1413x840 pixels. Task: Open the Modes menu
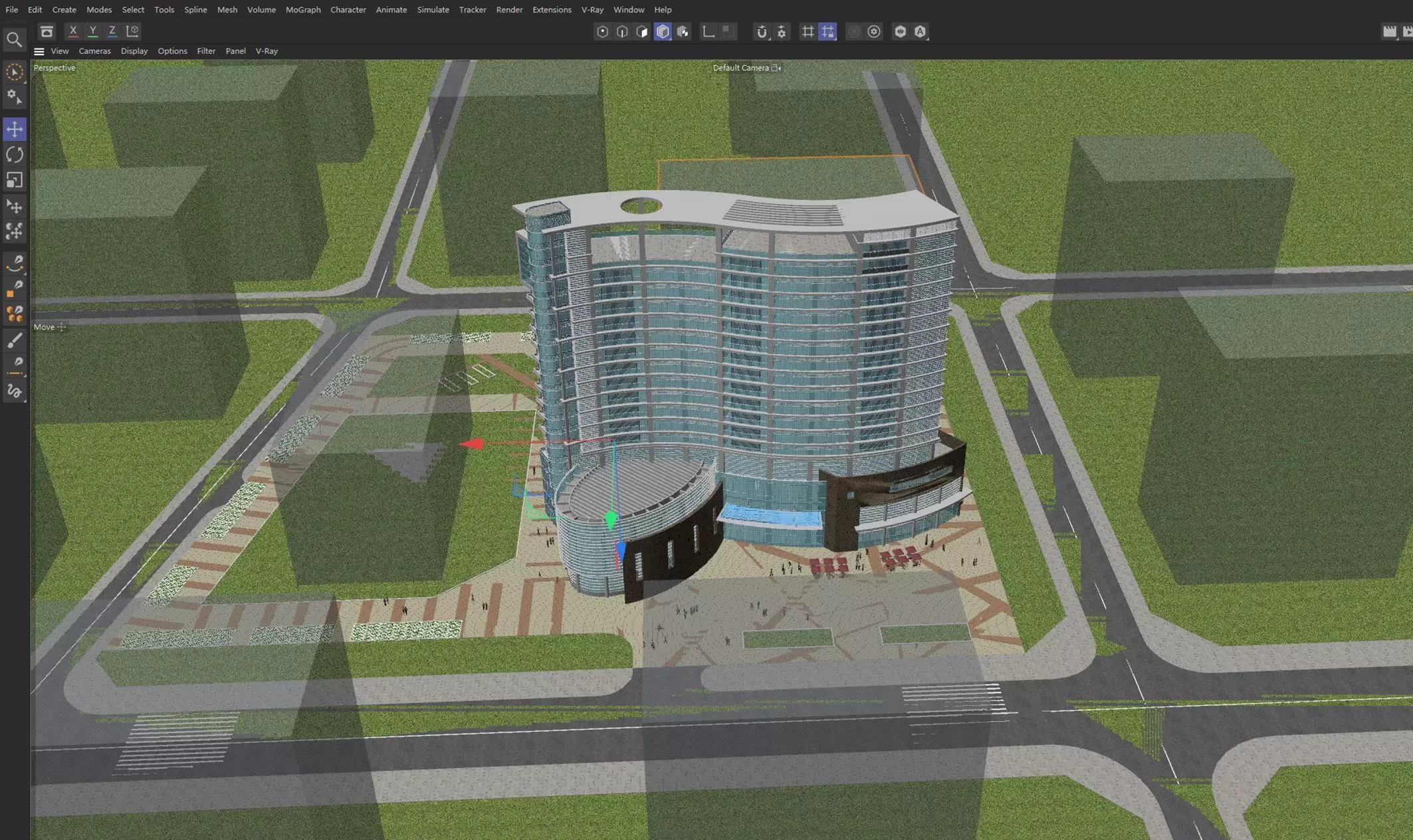99,9
